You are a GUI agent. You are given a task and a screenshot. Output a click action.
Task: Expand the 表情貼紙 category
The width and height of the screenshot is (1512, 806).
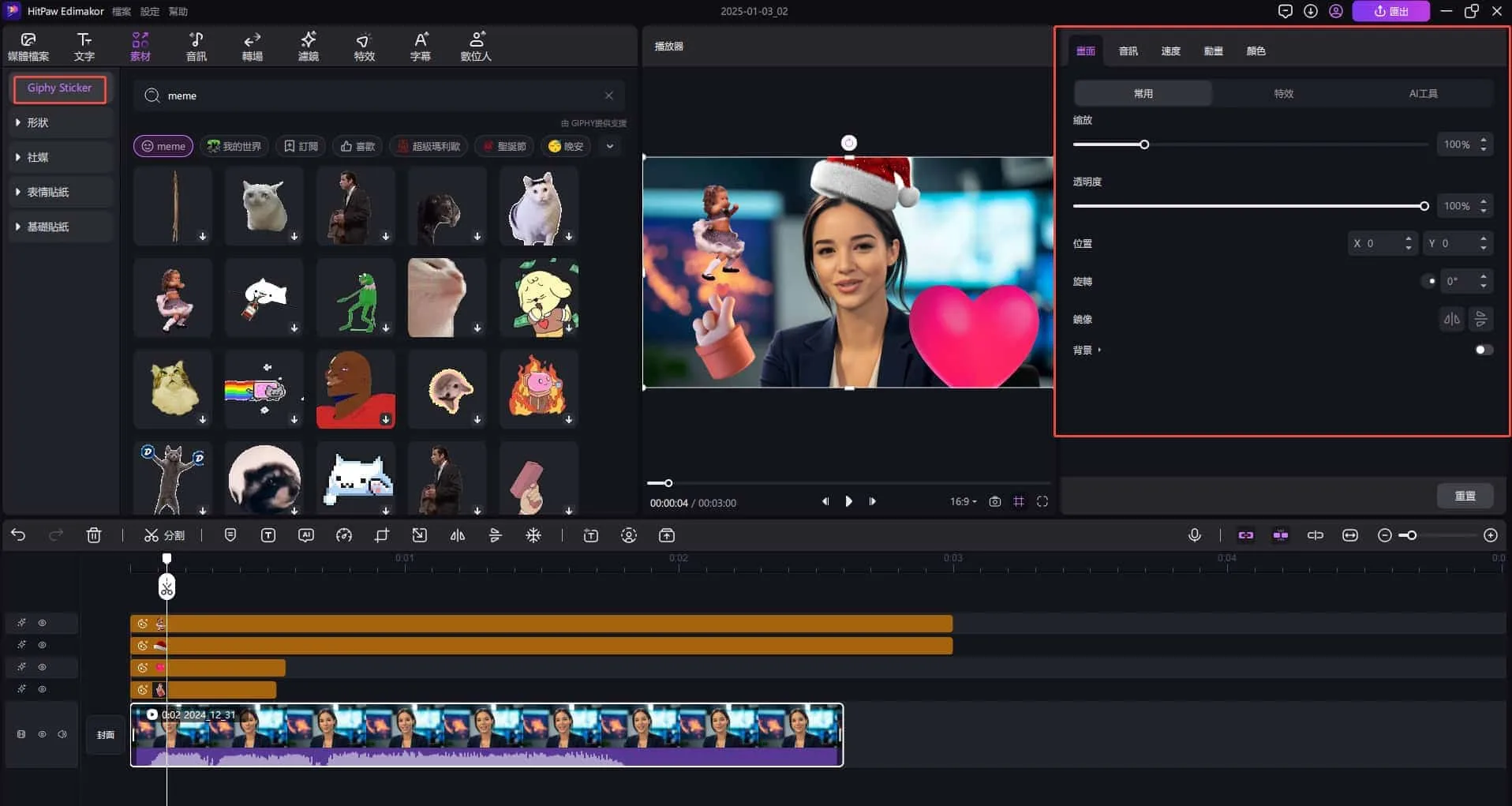pyautogui.click(x=47, y=192)
